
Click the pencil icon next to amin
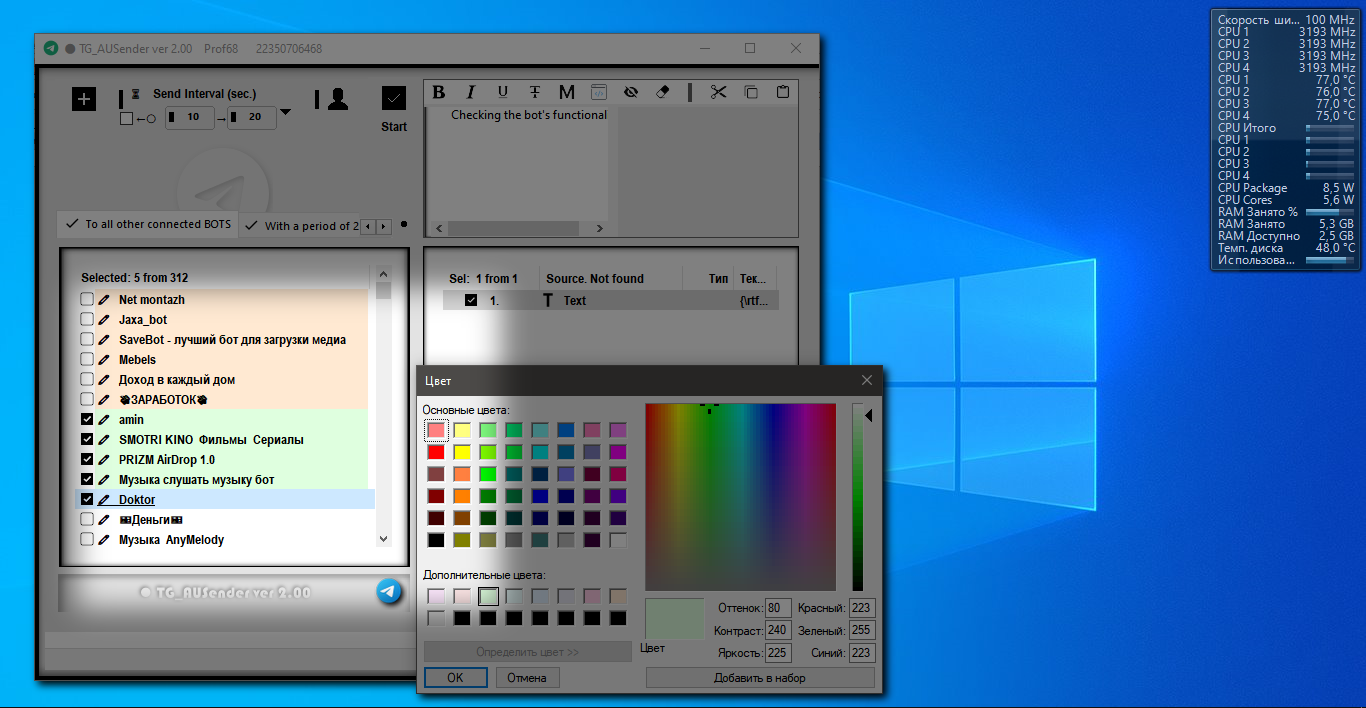click(104, 420)
